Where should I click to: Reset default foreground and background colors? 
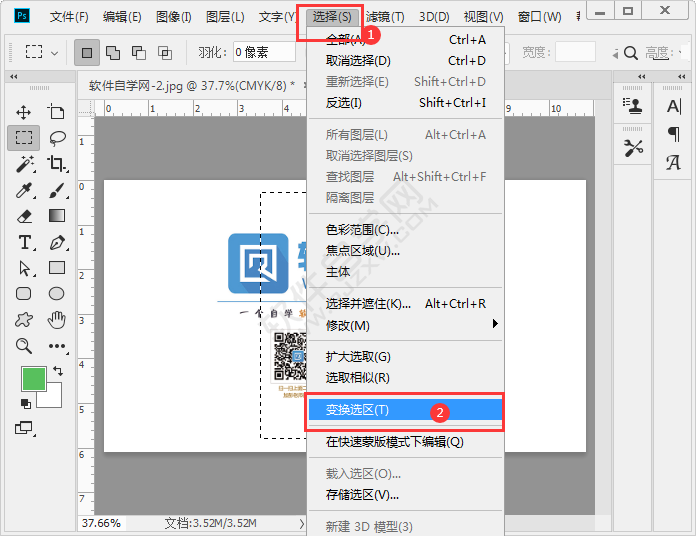pos(26,403)
